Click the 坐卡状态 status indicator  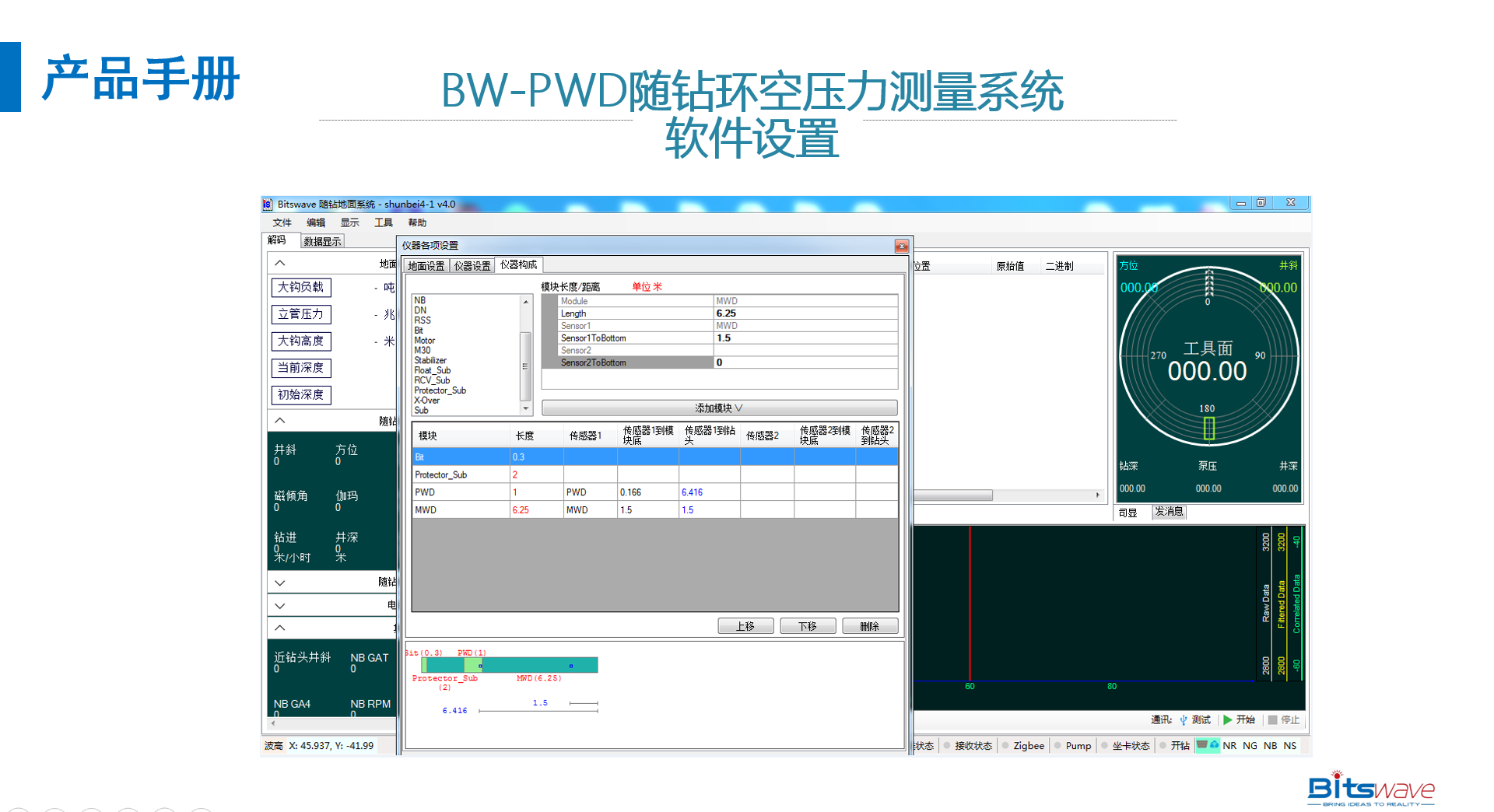(x=1104, y=746)
